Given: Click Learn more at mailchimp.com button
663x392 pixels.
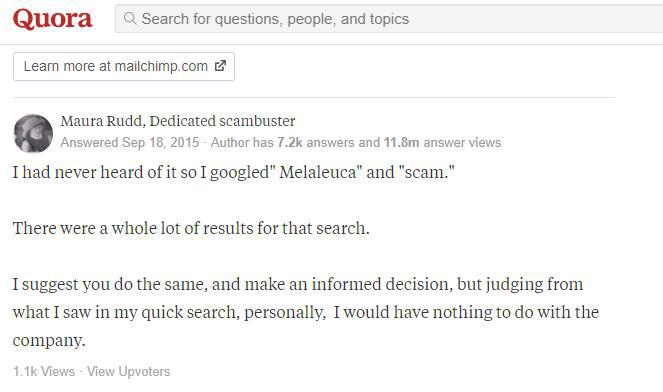Looking at the screenshot, I should [124, 66].
